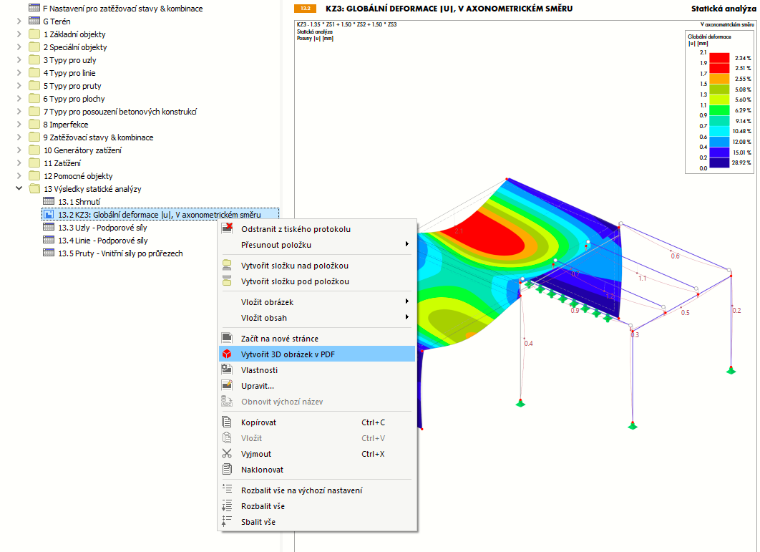Click the red legend color swatch at 2.34 %
This screenshot has height=552, width=760.
pyautogui.click(x=719, y=58)
